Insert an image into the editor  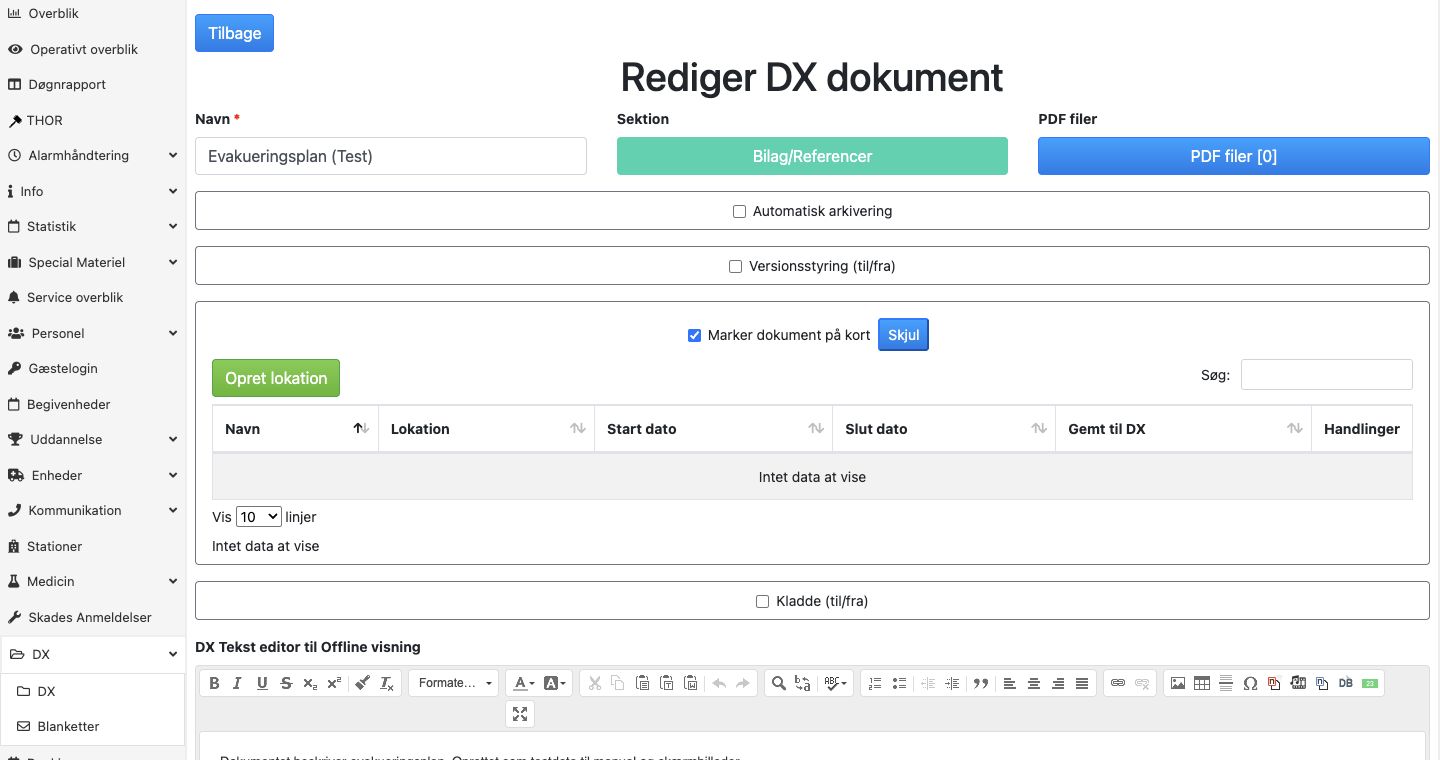tap(1178, 683)
